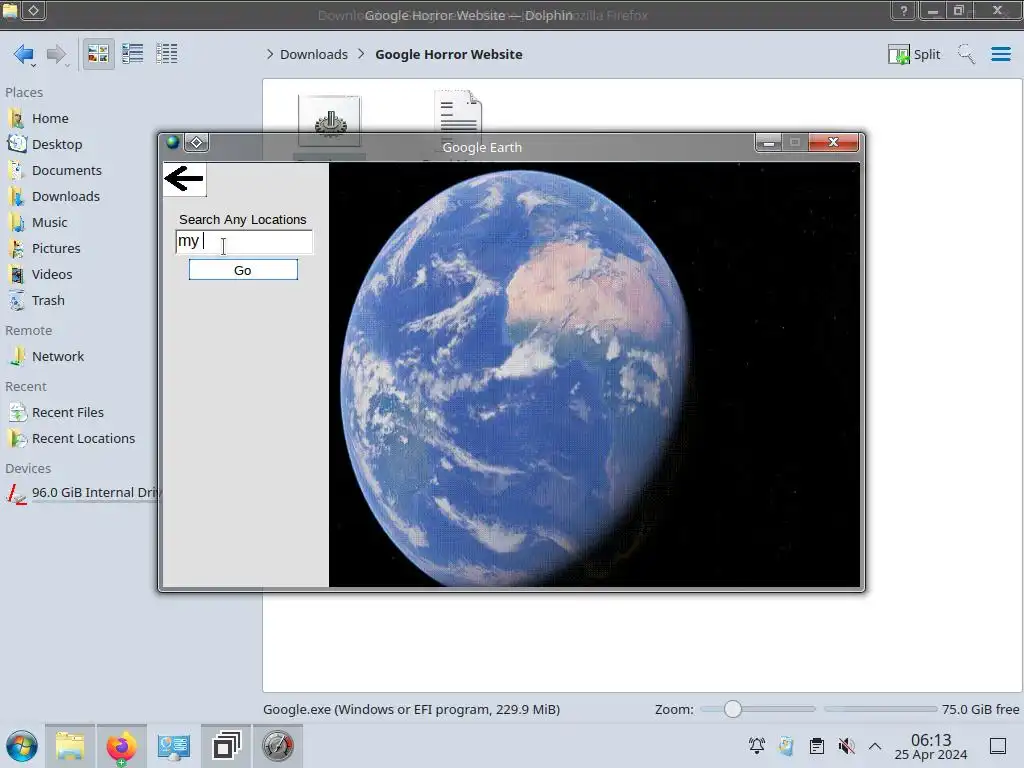
Task: Open notifications bell in system tray
Action: click(x=757, y=746)
